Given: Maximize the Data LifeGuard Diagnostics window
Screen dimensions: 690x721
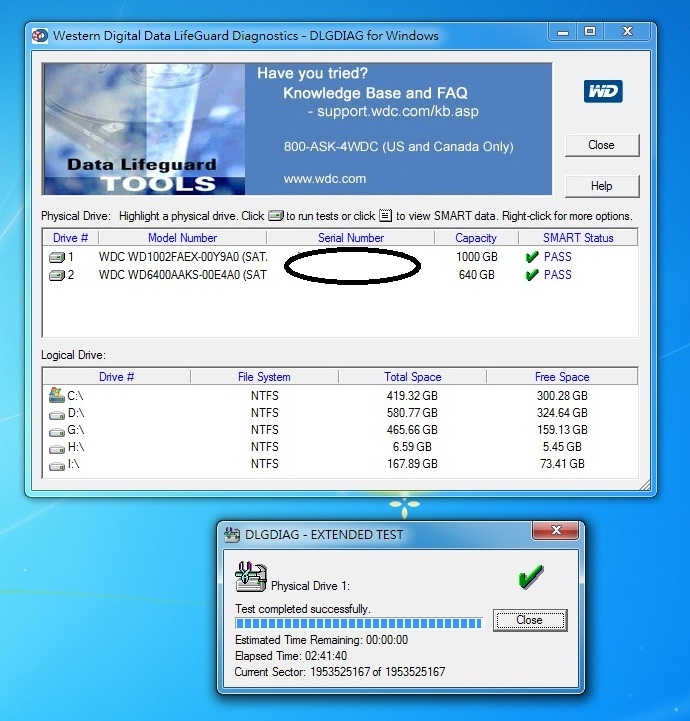Looking at the screenshot, I should [x=590, y=32].
